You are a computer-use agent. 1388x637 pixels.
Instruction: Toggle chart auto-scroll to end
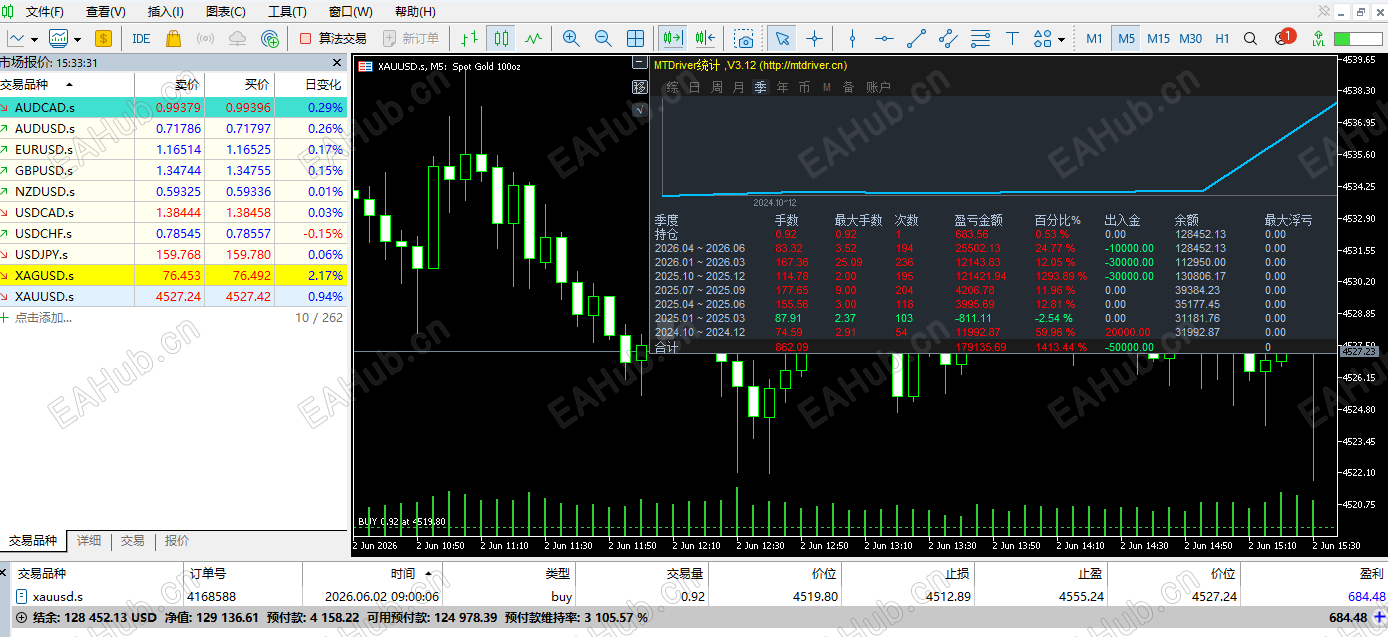[x=673, y=38]
